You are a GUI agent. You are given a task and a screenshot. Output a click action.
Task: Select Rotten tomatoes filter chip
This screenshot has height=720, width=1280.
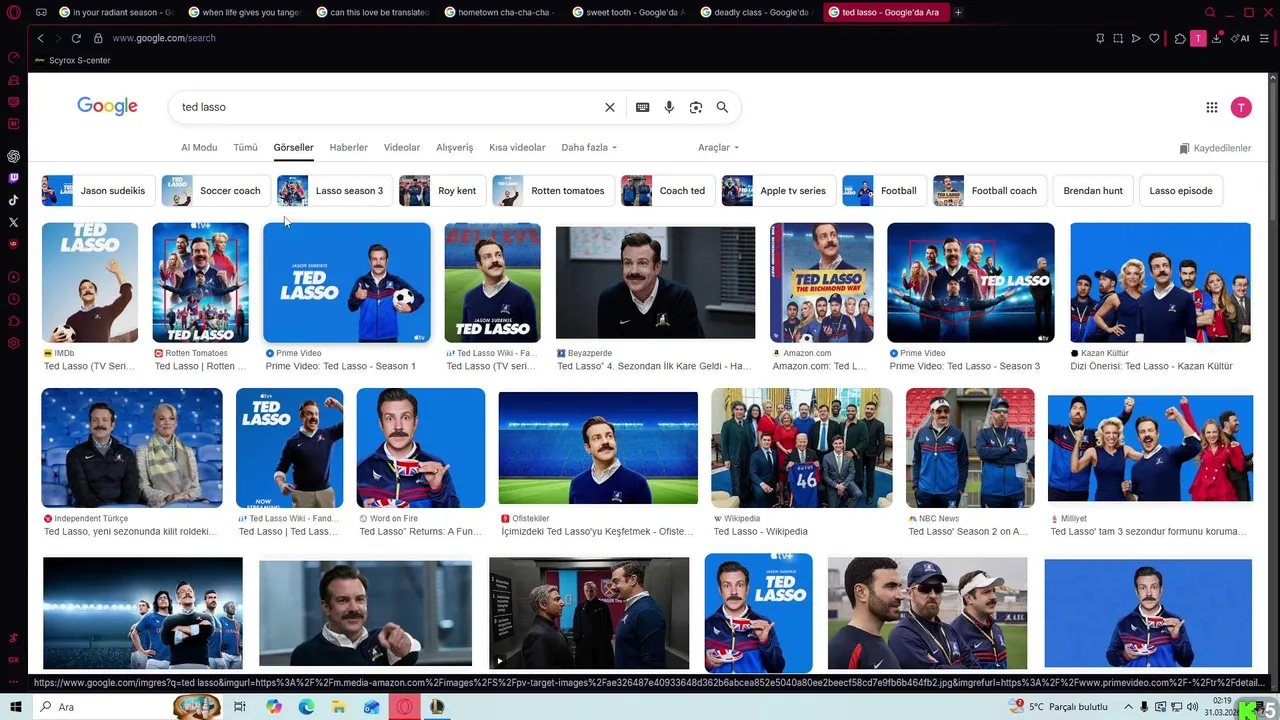coord(552,191)
